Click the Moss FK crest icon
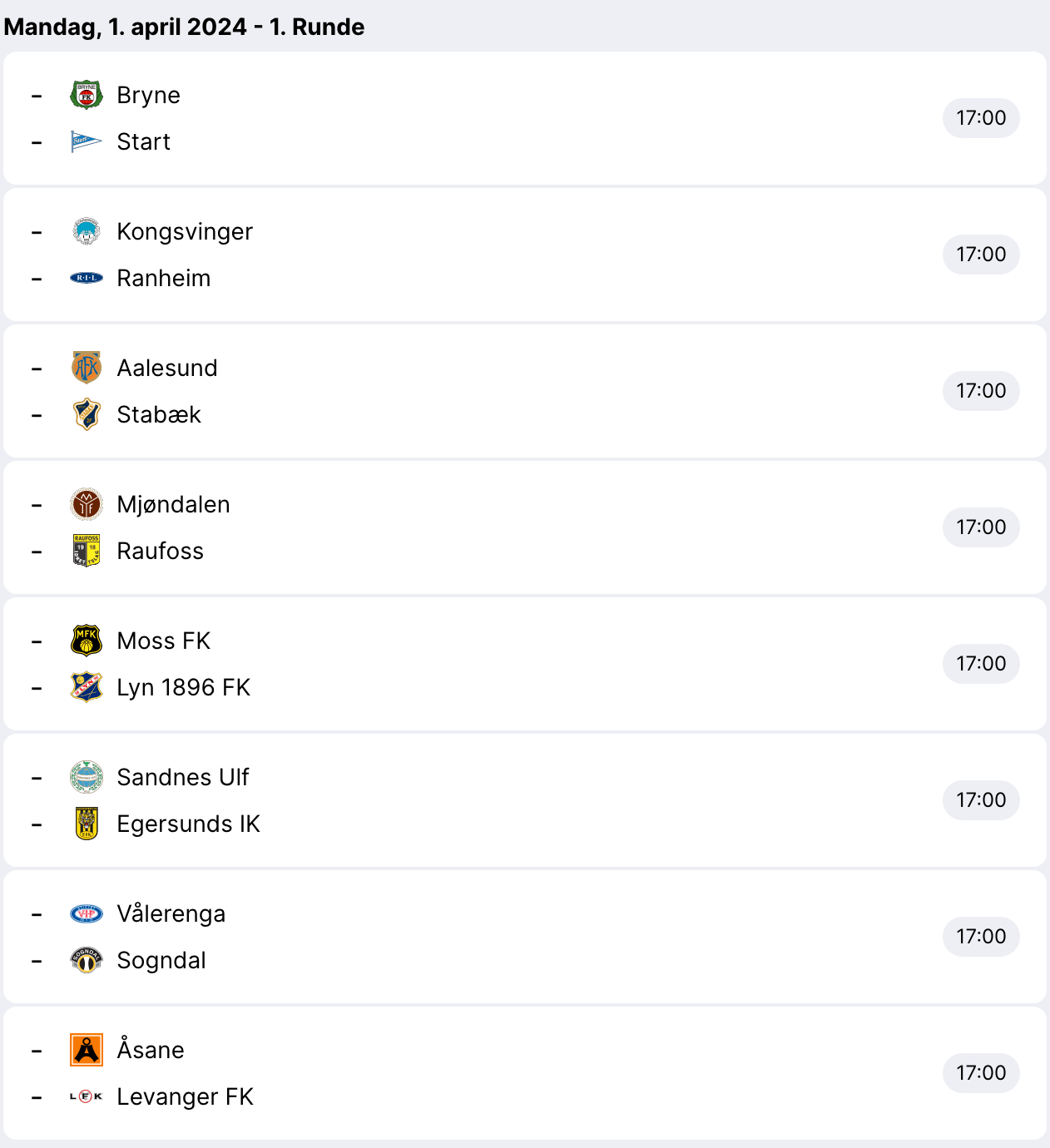 pyautogui.click(x=87, y=641)
